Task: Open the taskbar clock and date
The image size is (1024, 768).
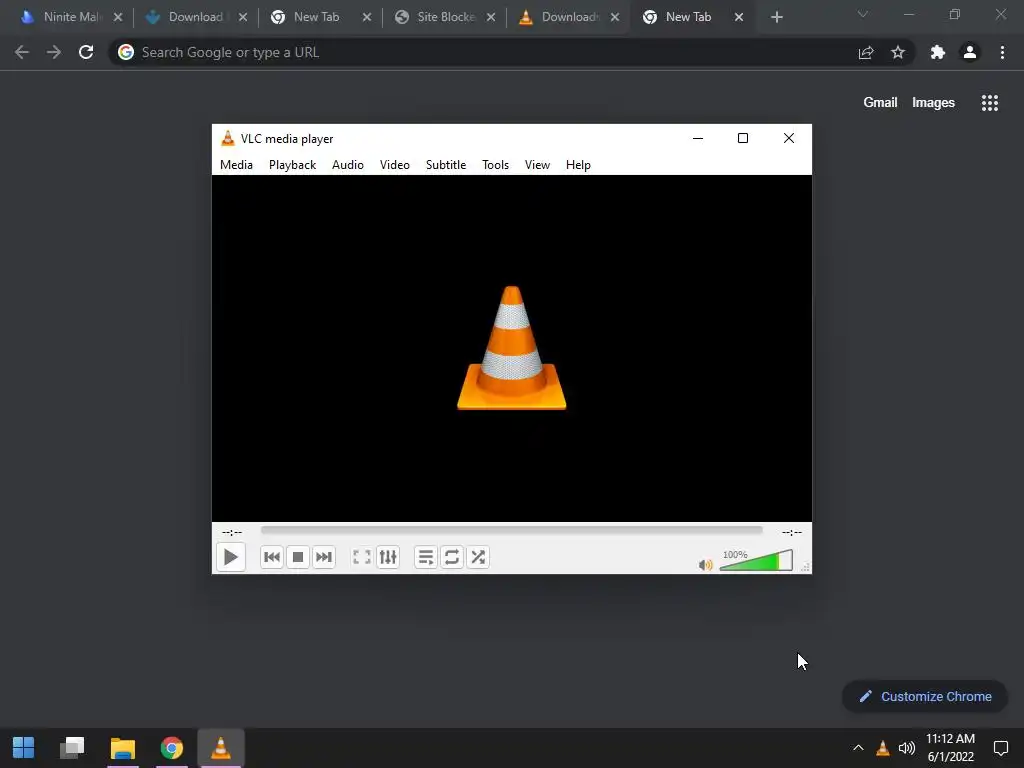Action: 950,748
